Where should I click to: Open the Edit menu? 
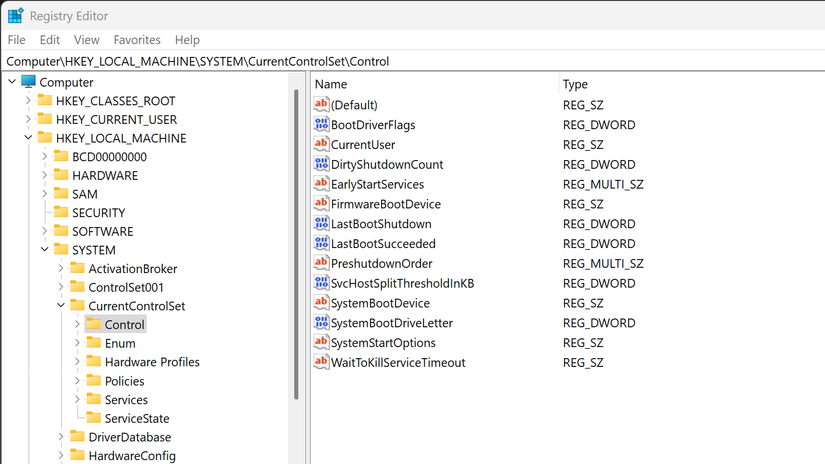50,40
